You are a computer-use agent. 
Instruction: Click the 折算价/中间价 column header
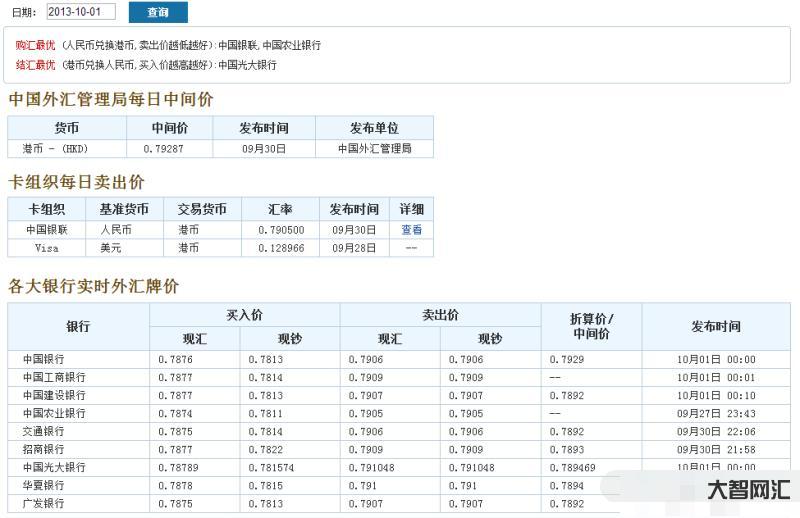pos(591,326)
